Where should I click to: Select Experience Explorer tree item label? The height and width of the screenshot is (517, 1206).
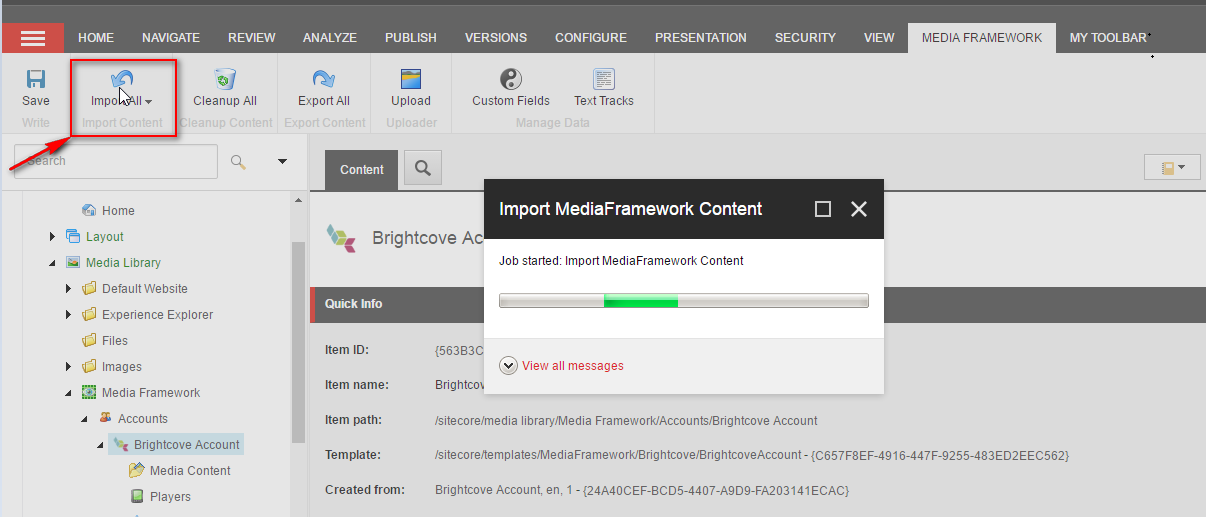coord(157,315)
